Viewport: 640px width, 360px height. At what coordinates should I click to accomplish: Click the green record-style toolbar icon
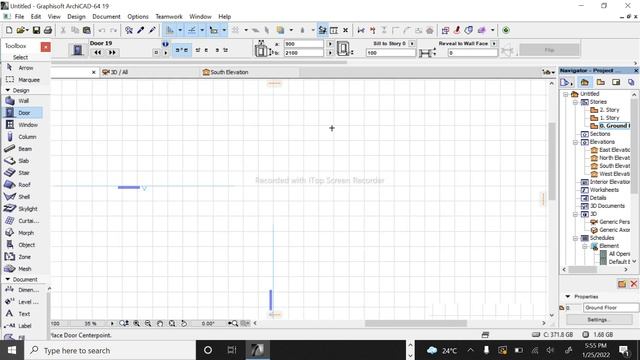[506, 30]
